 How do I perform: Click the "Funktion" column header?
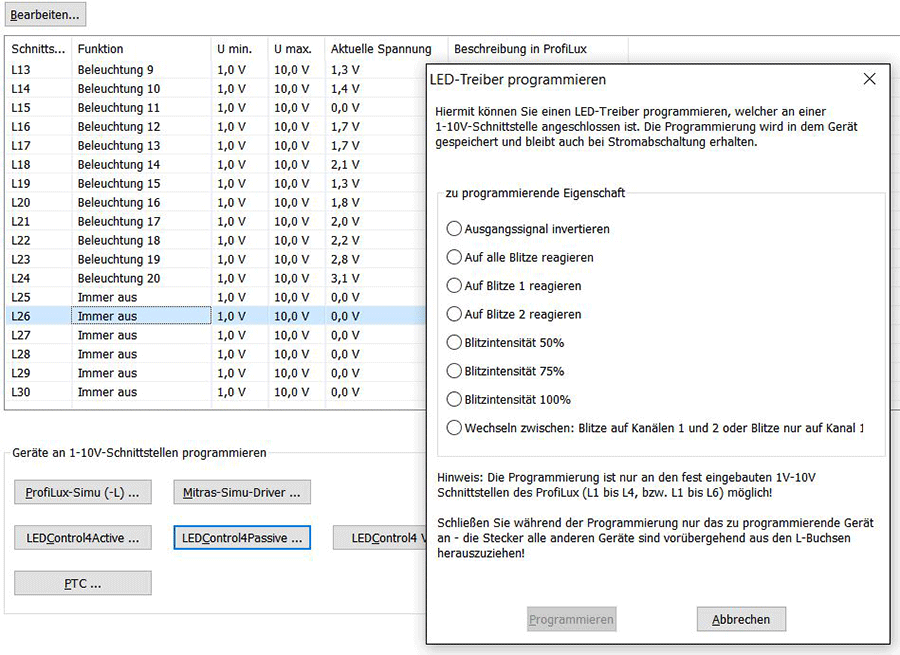tap(99, 48)
